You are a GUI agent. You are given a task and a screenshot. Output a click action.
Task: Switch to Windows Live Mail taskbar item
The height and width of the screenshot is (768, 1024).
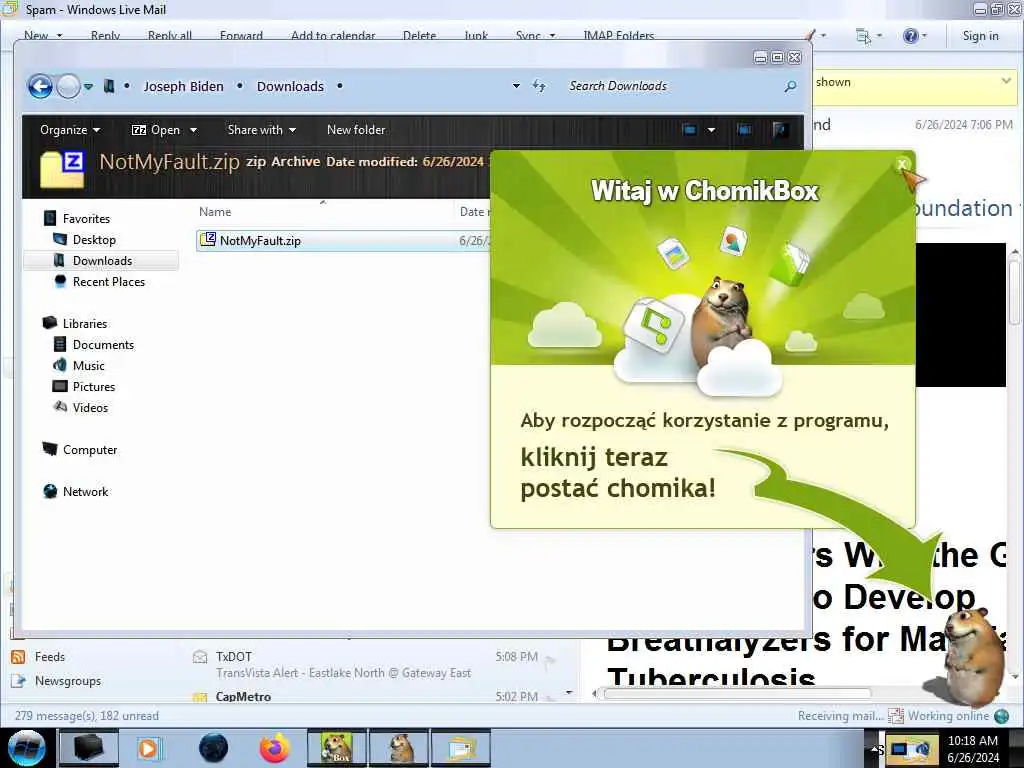tap(461, 748)
